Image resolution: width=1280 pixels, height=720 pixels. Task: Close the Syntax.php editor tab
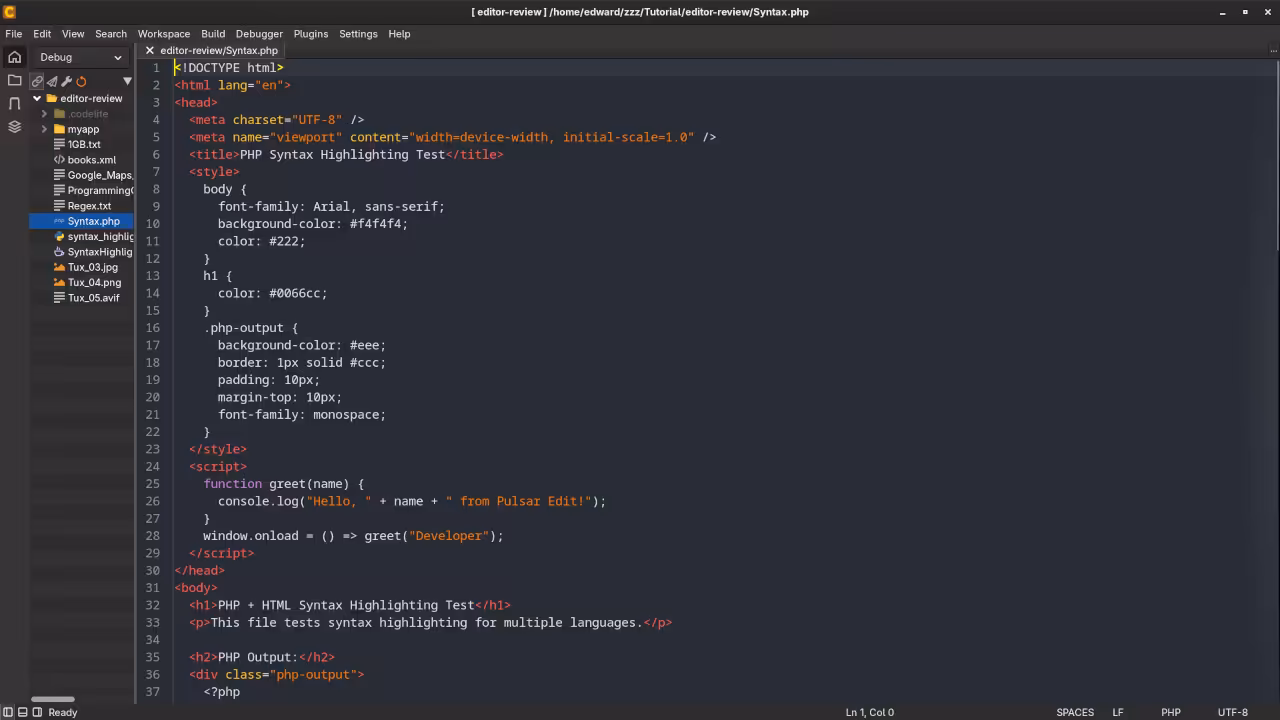[x=150, y=50]
